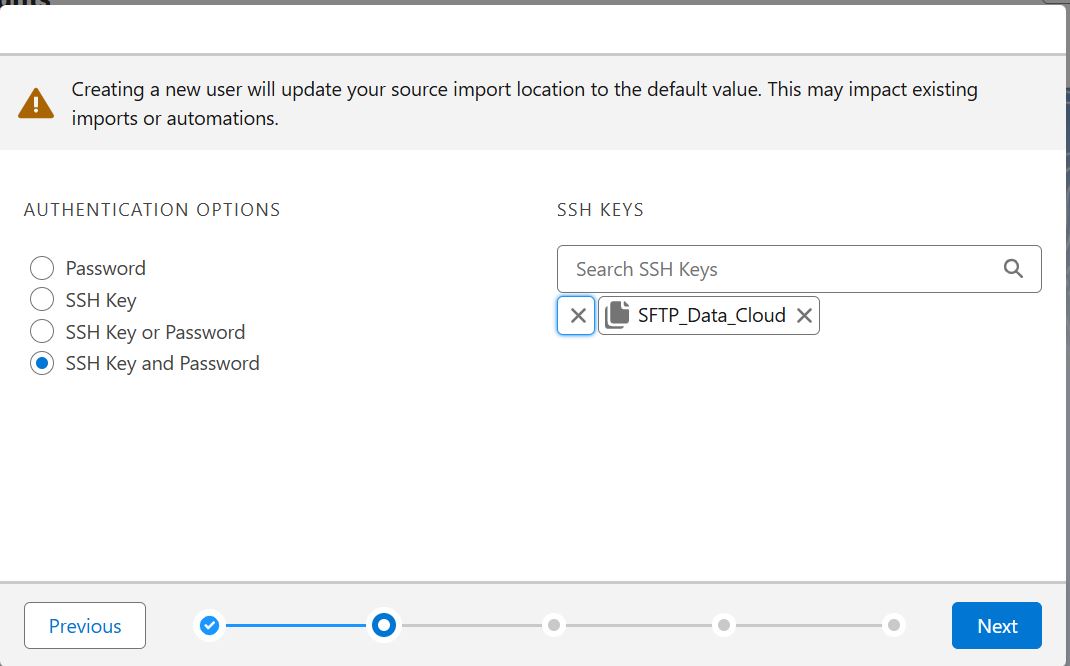1070x666 pixels.
Task: Click the SSH KEYS section header
Action: tap(600, 210)
